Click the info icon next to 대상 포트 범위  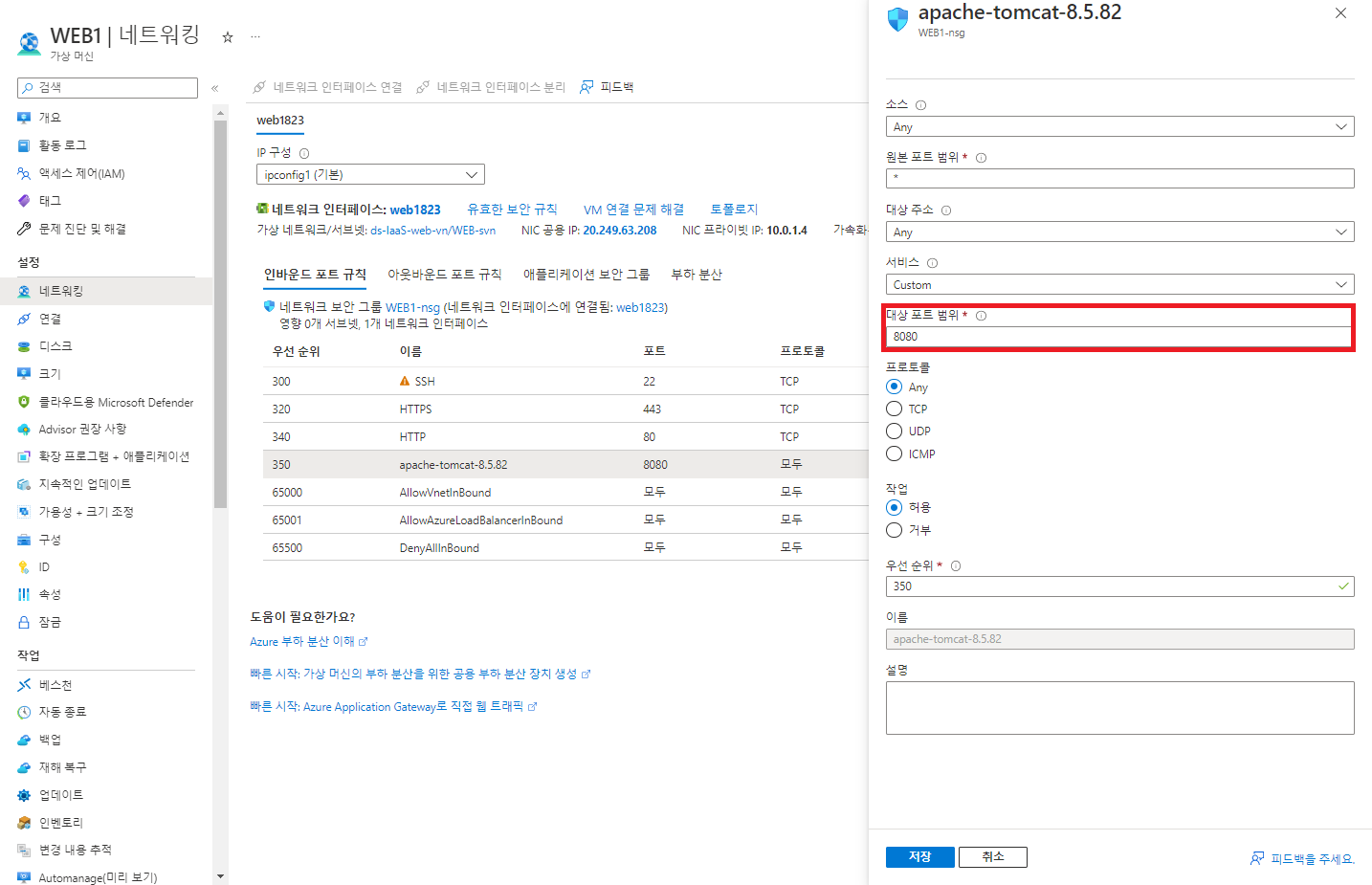click(981, 316)
